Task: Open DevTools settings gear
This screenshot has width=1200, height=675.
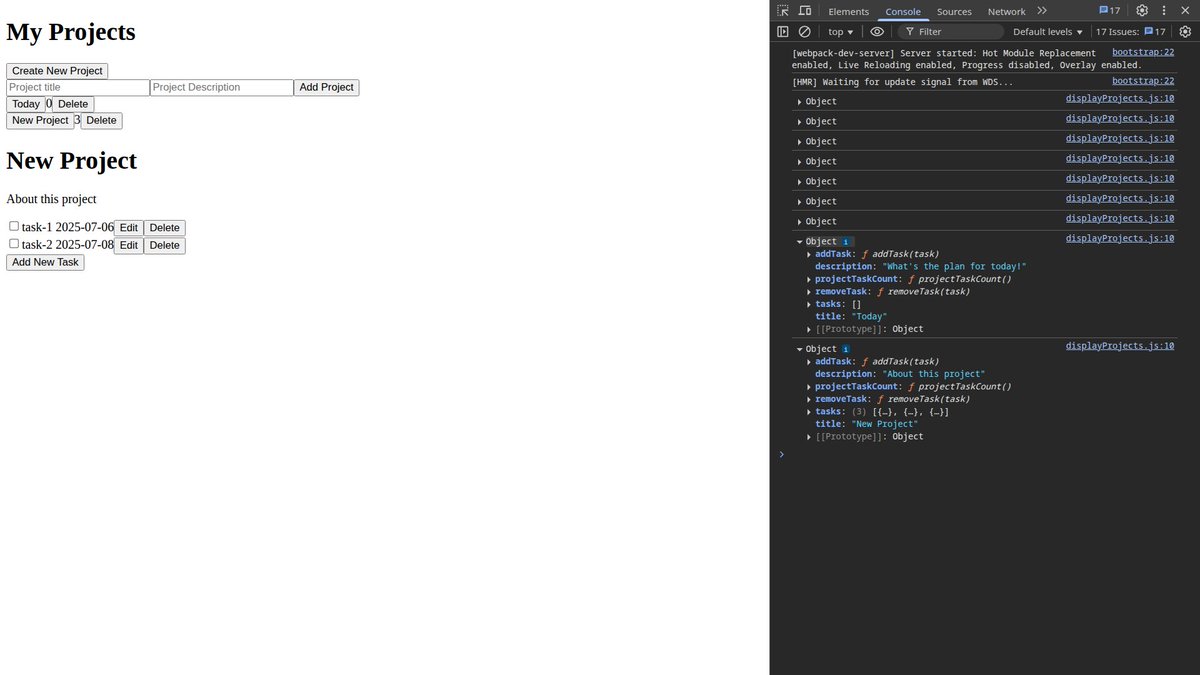Action: (x=1142, y=11)
